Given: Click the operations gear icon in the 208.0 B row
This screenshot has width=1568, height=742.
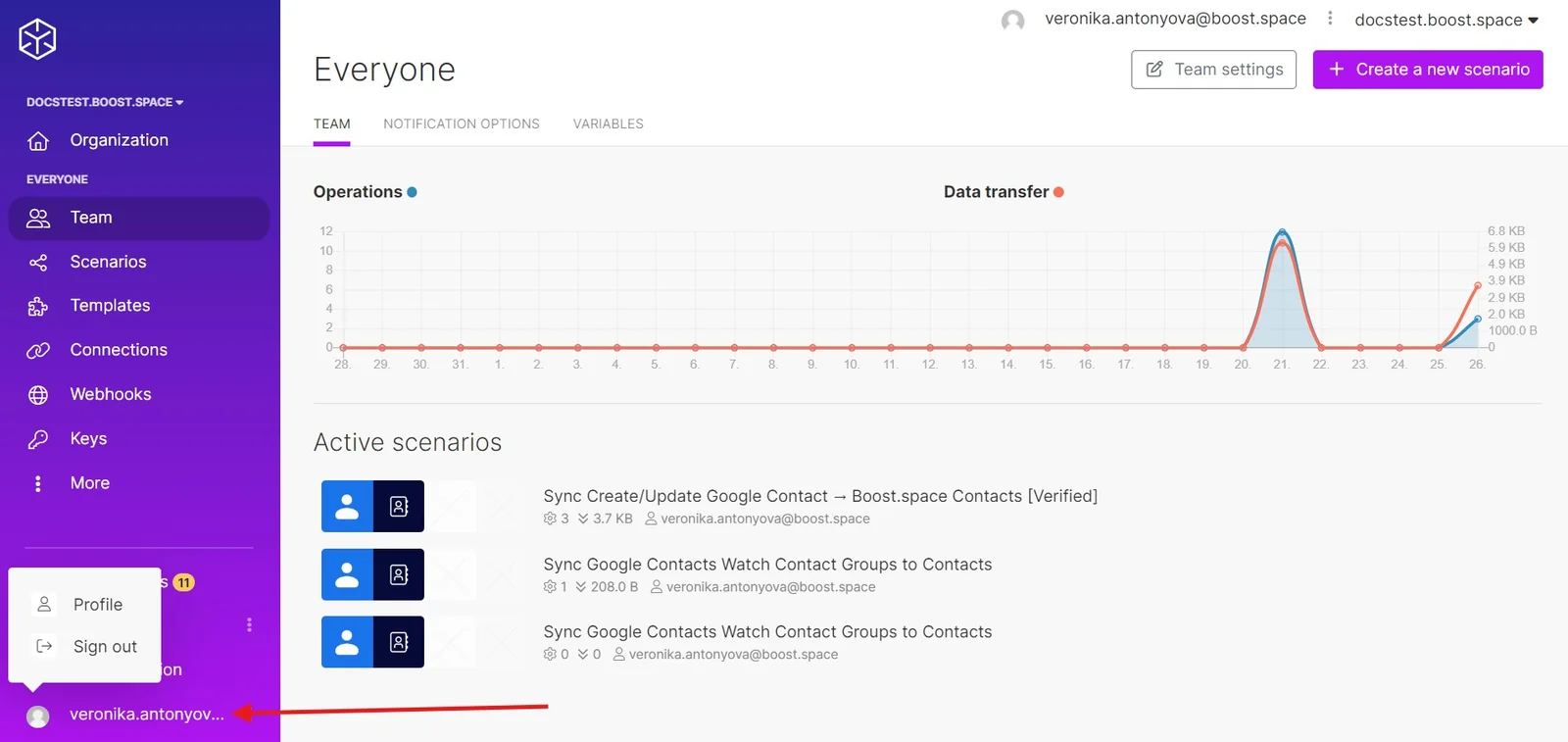Looking at the screenshot, I should pyautogui.click(x=550, y=587).
